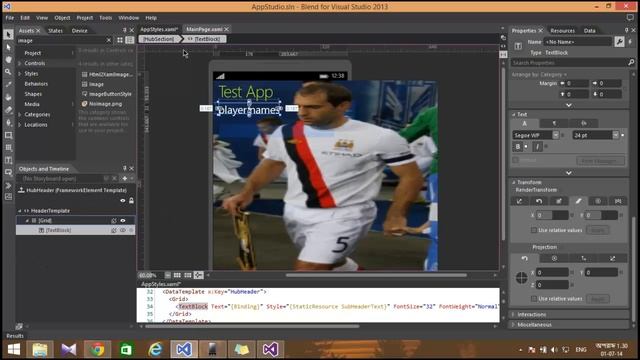Switch to the Resources tab

tap(562, 31)
